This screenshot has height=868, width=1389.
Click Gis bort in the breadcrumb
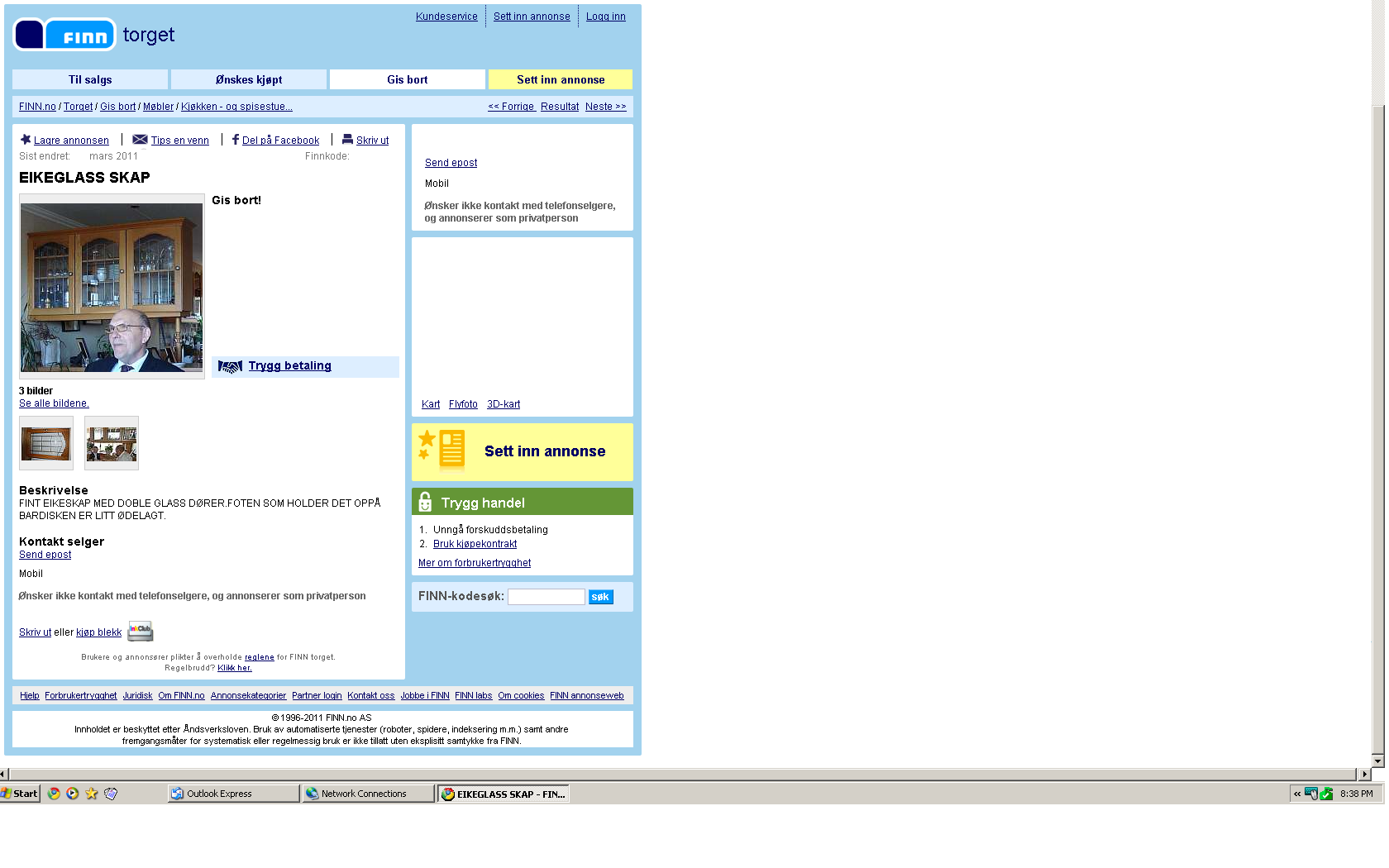pyautogui.click(x=117, y=107)
